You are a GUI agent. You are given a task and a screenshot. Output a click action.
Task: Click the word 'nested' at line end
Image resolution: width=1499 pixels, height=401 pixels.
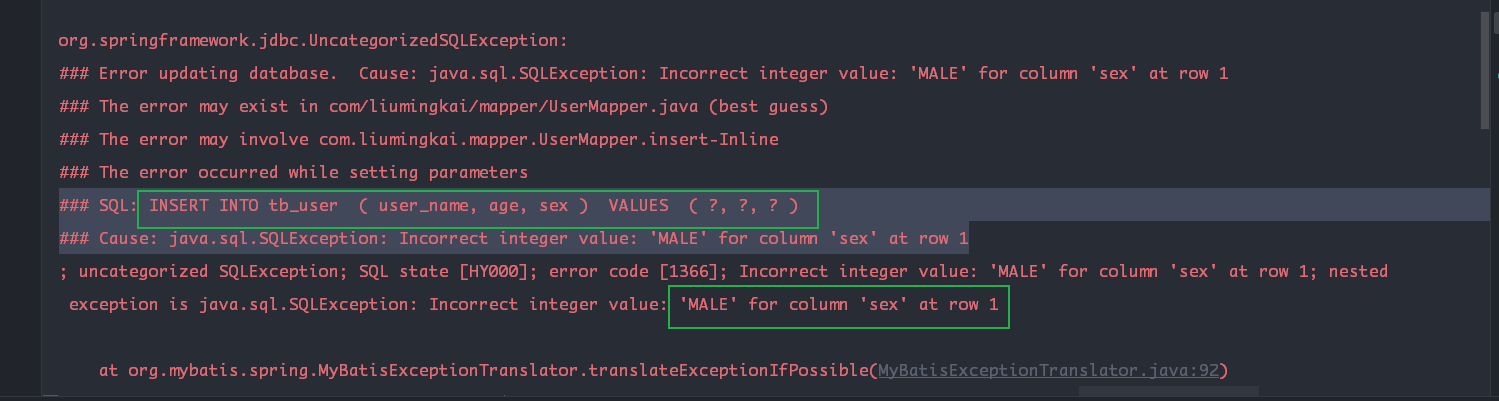(1358, 271)
